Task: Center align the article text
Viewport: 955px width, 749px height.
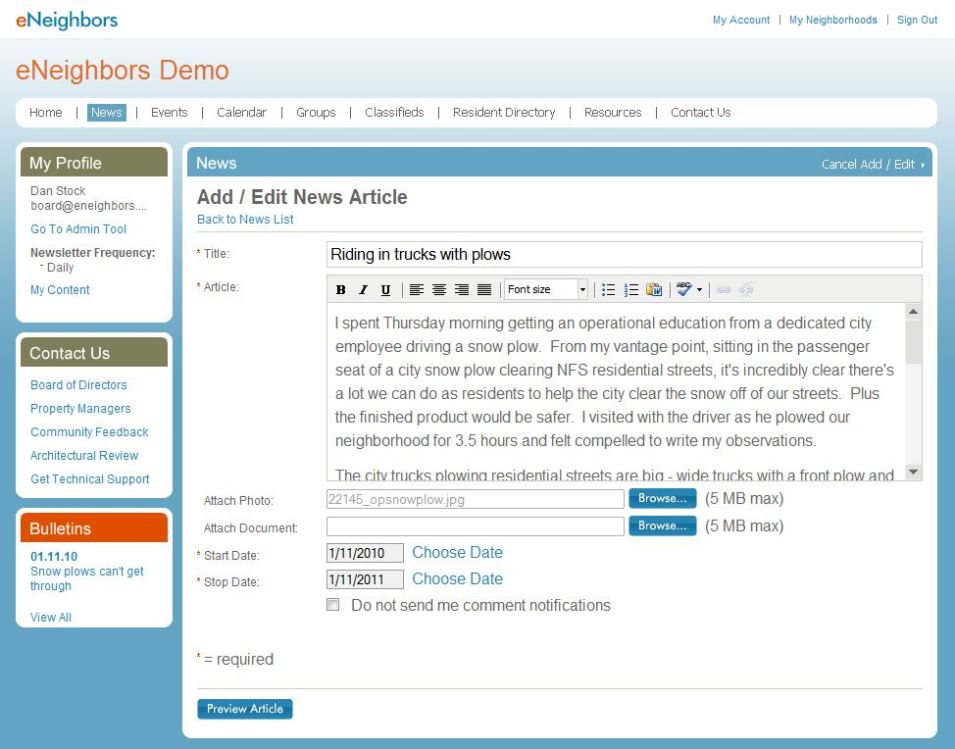Action: 439,290
